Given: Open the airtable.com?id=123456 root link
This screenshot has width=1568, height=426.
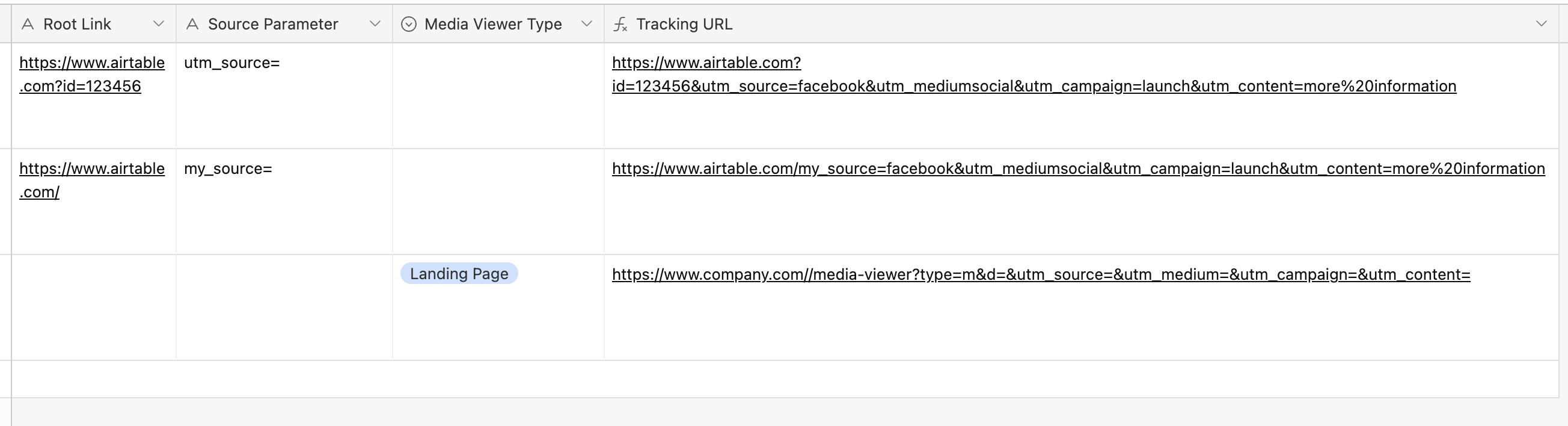Looking at the screenshot, I should point(92,75).
